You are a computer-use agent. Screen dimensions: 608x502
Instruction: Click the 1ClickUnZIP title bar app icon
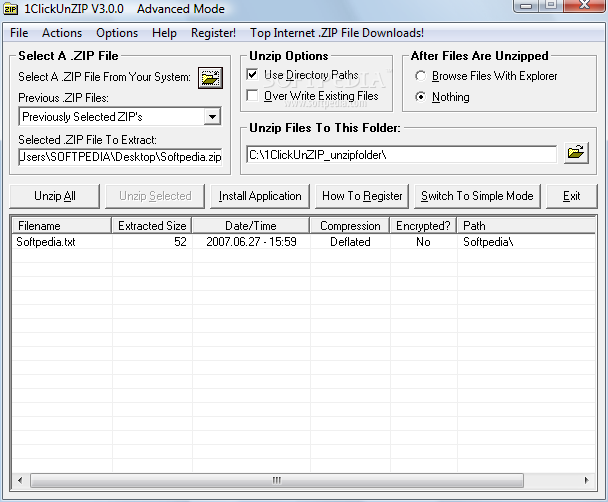tap(10, 9)
